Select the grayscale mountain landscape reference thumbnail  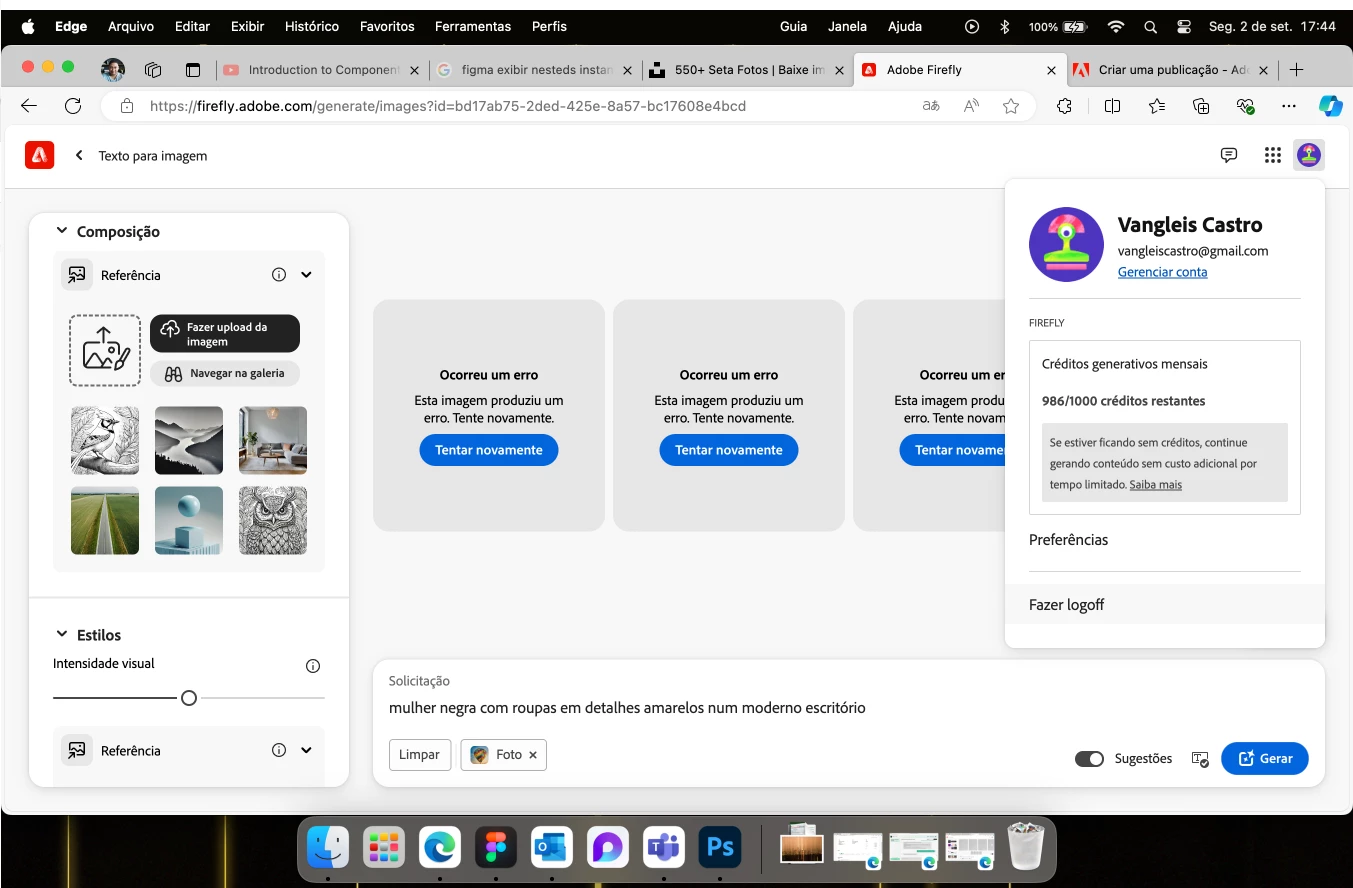click(189, 440)
